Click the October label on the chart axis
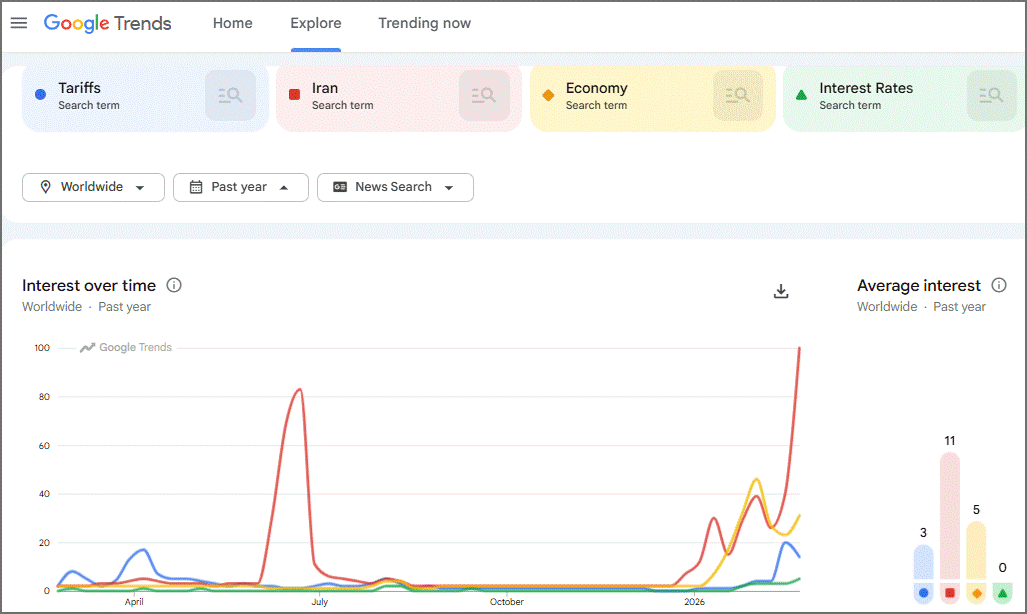The height and width of the screenshot is (614, 1027). [x=507, y=602]
